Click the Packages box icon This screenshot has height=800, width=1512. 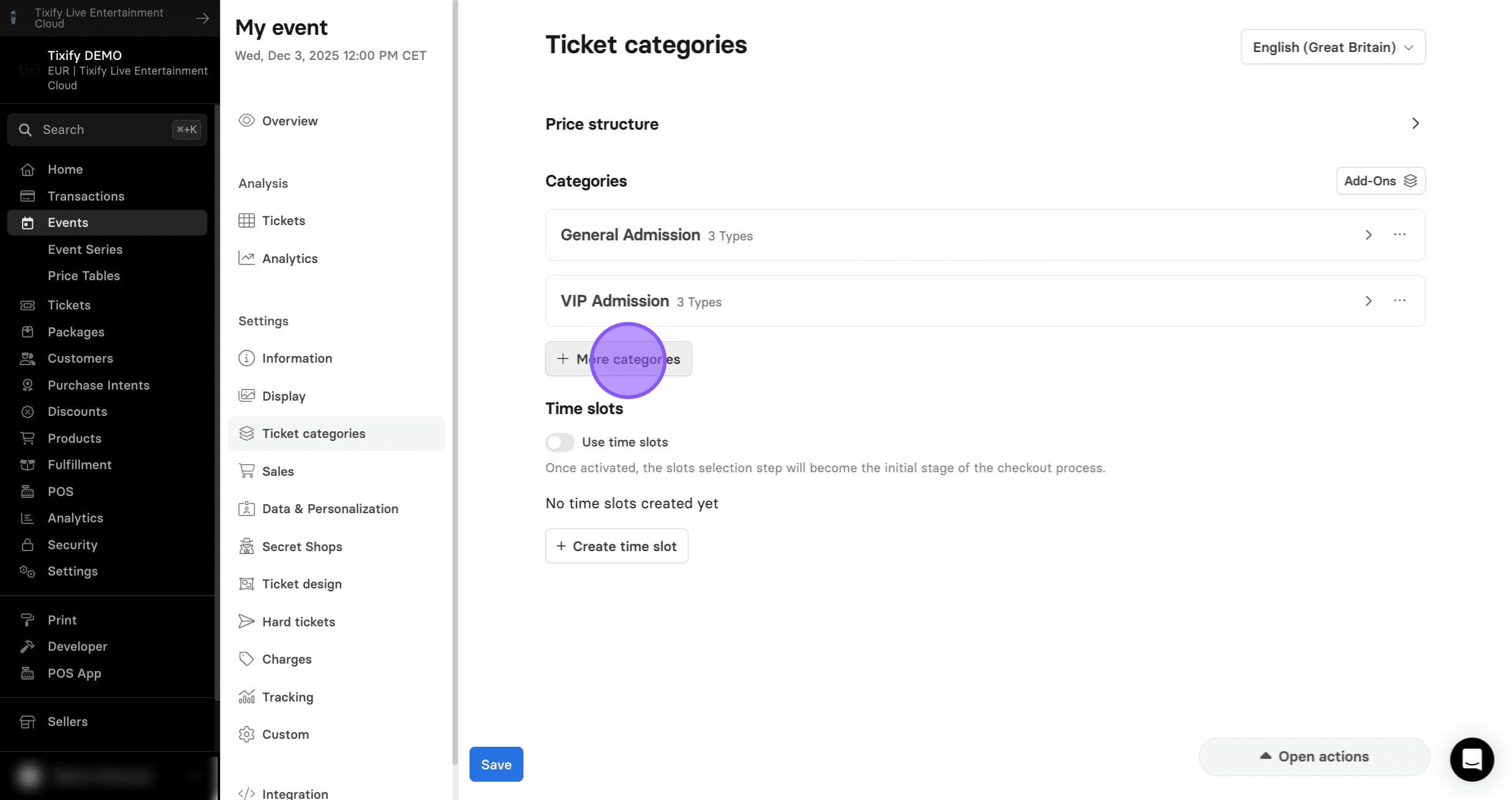pos(27,332)
